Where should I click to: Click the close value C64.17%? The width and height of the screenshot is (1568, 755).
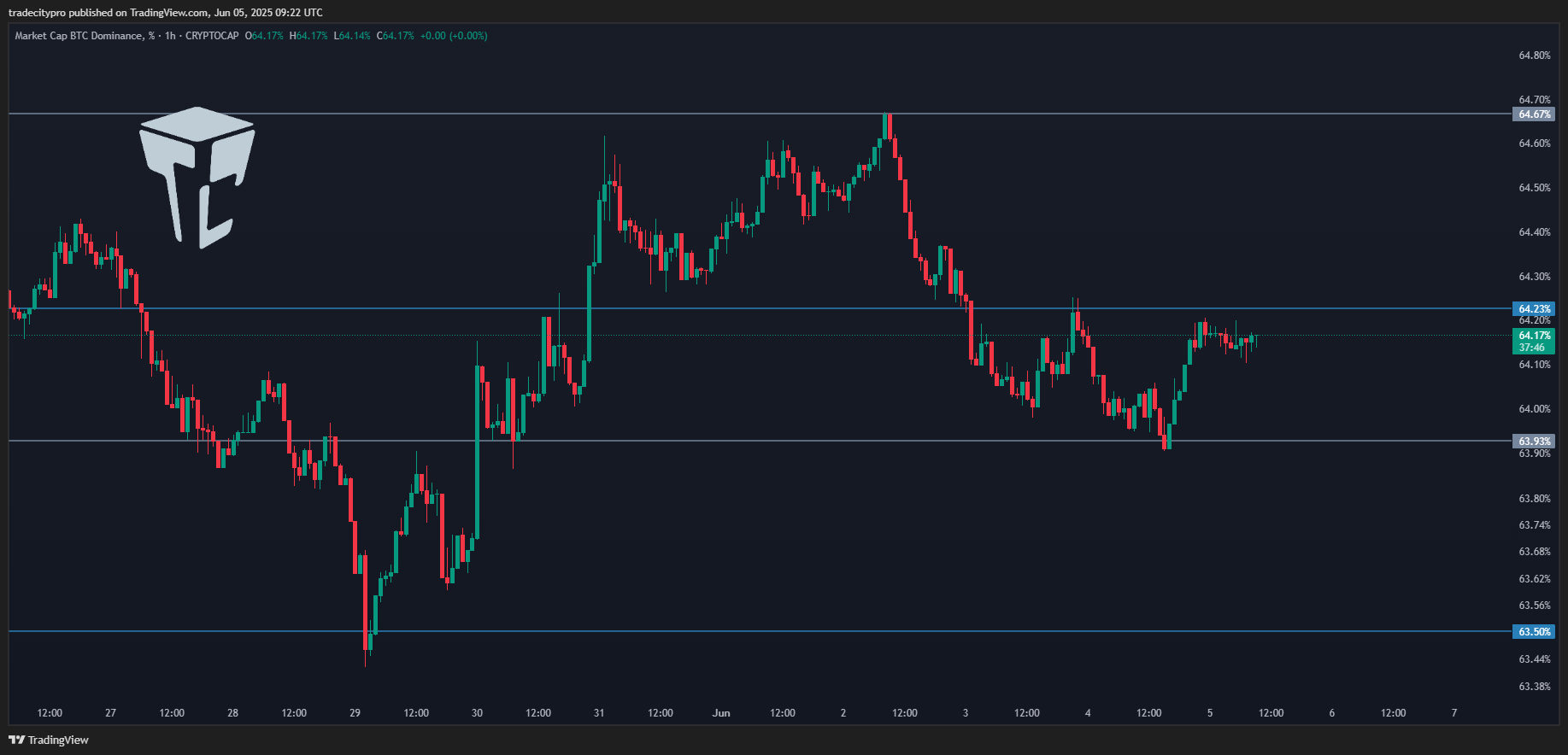pos(396,36)
